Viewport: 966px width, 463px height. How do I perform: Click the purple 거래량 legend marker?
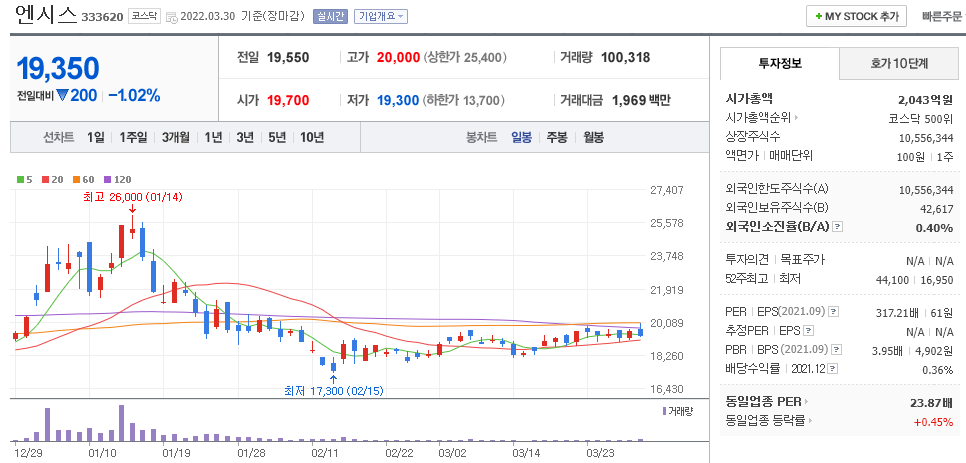(665, 411)
